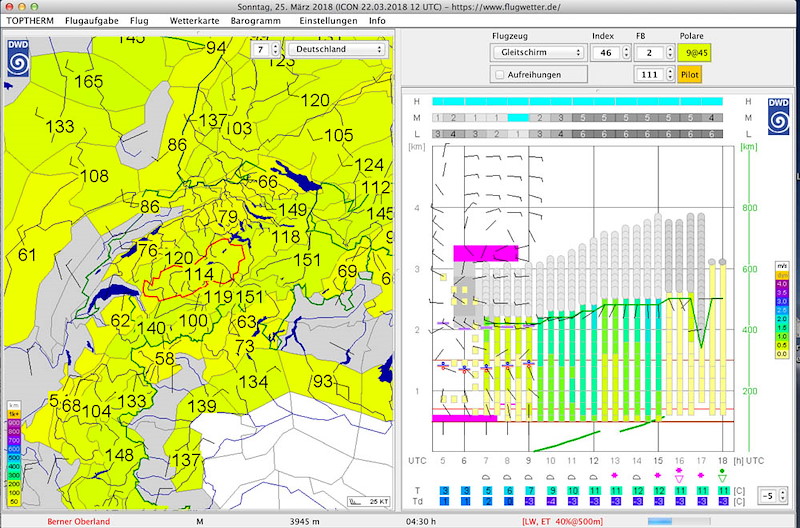Click the orange Pilot button
Screen dimensions: 800x528
[x=689, y=74]
